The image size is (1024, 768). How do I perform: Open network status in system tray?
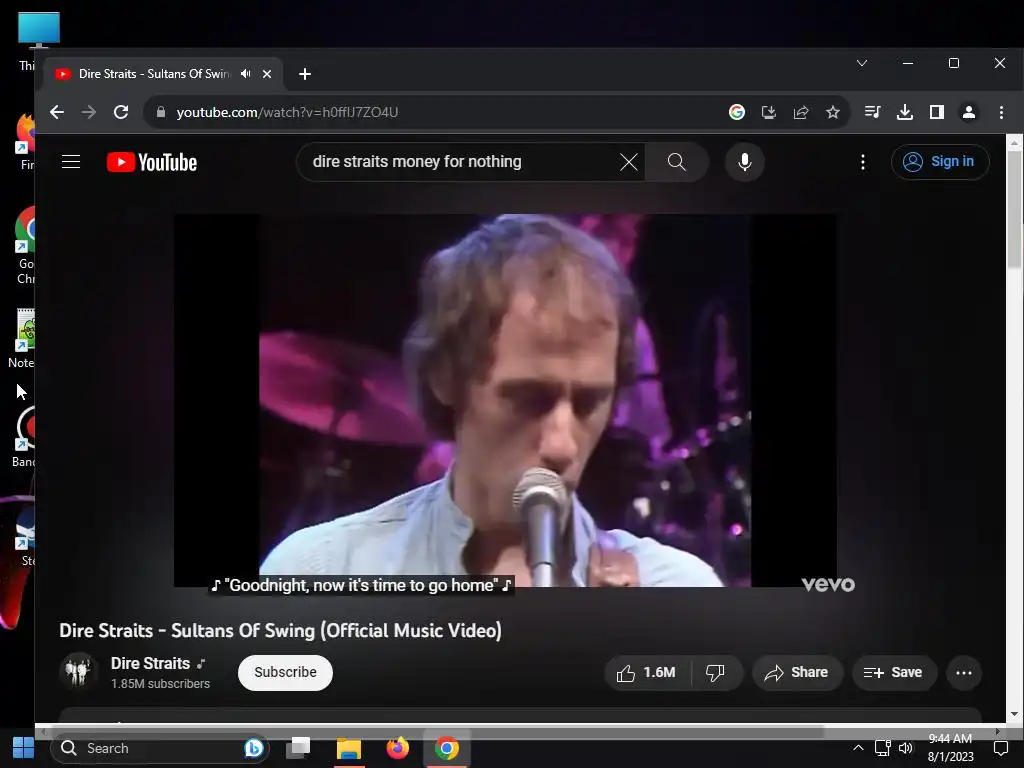click(x=882, y=748)
